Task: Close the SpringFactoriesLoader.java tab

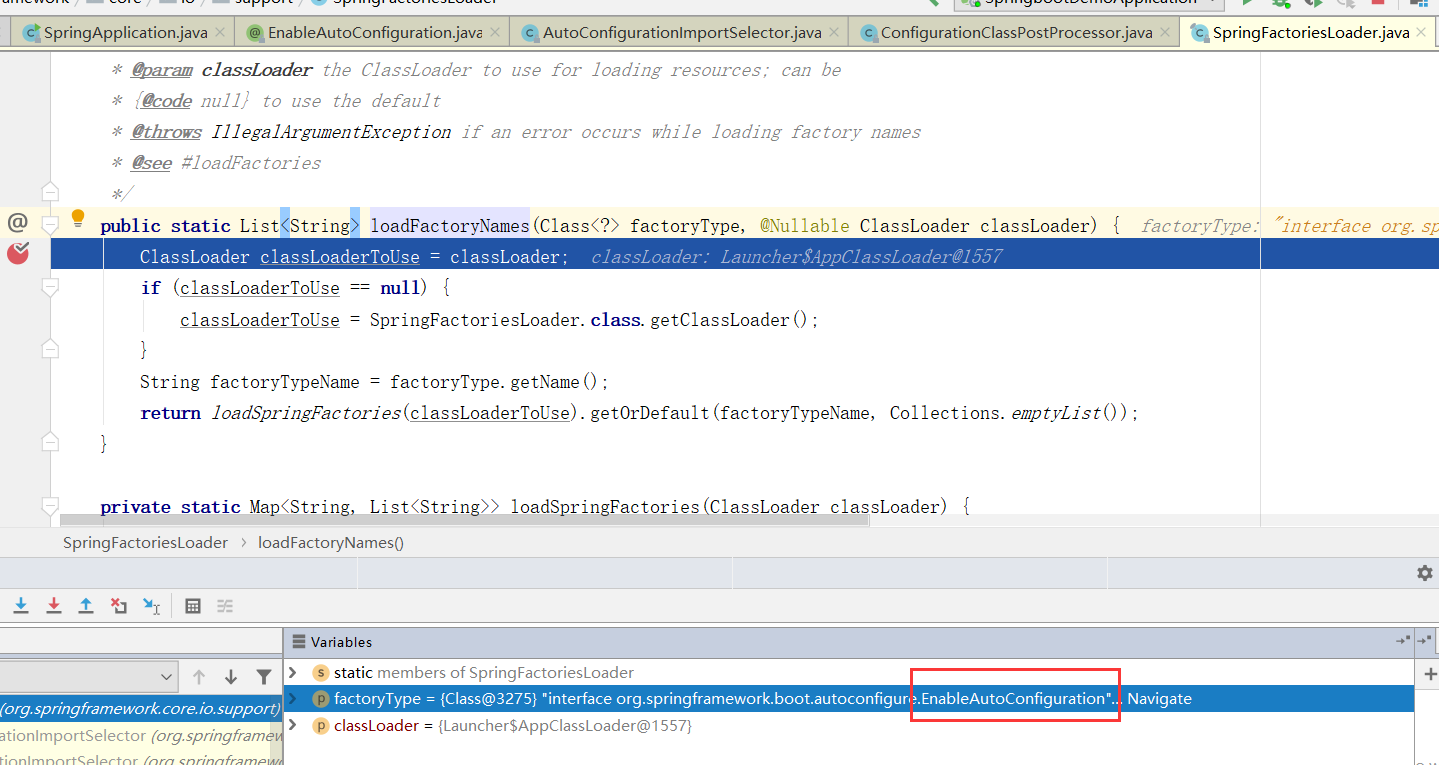Action: [x=1423, y=33]
